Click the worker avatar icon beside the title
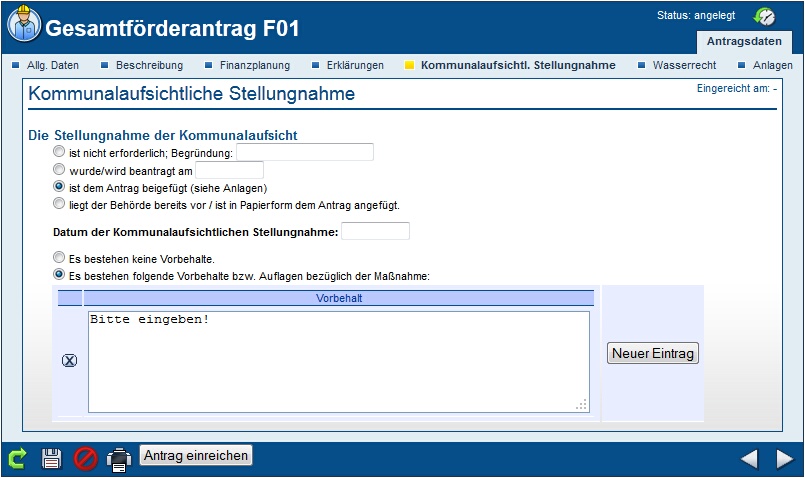Image resolution: width=805 pixels, height=478 pixels. coord(24,24)
